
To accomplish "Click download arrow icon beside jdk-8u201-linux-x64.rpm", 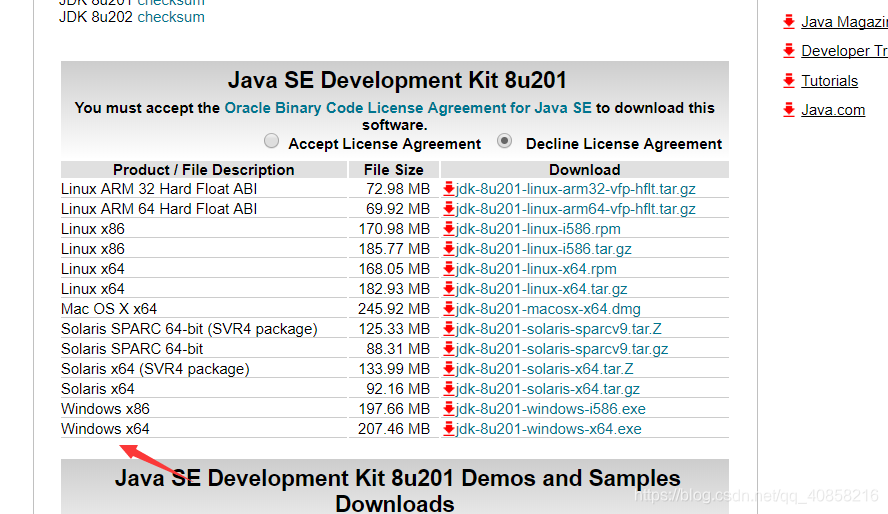I will (x=449, y=269).
